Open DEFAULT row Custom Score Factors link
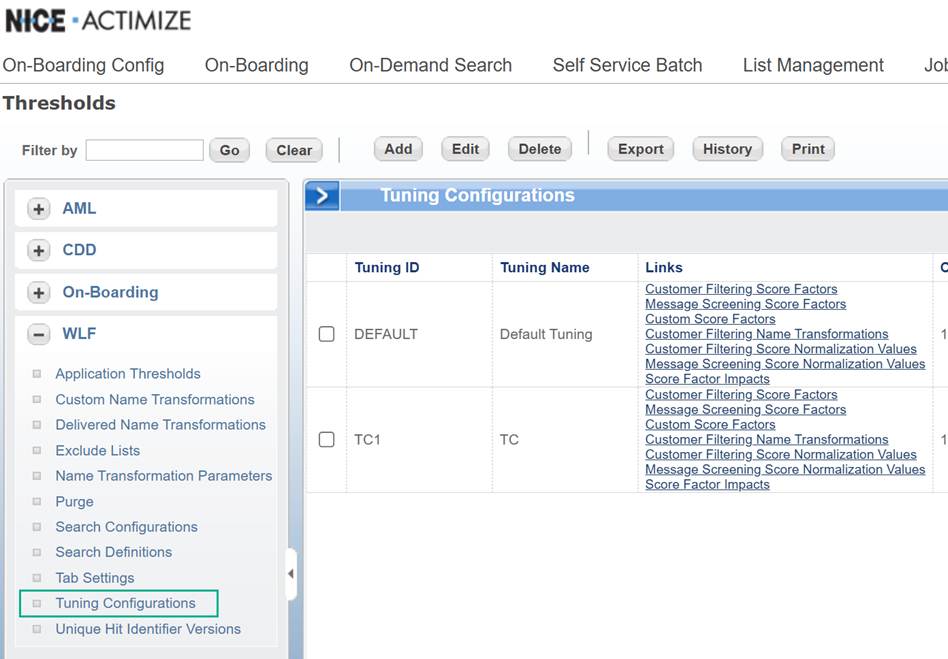This screenshot has height=659, width=948. coord(710,319)
